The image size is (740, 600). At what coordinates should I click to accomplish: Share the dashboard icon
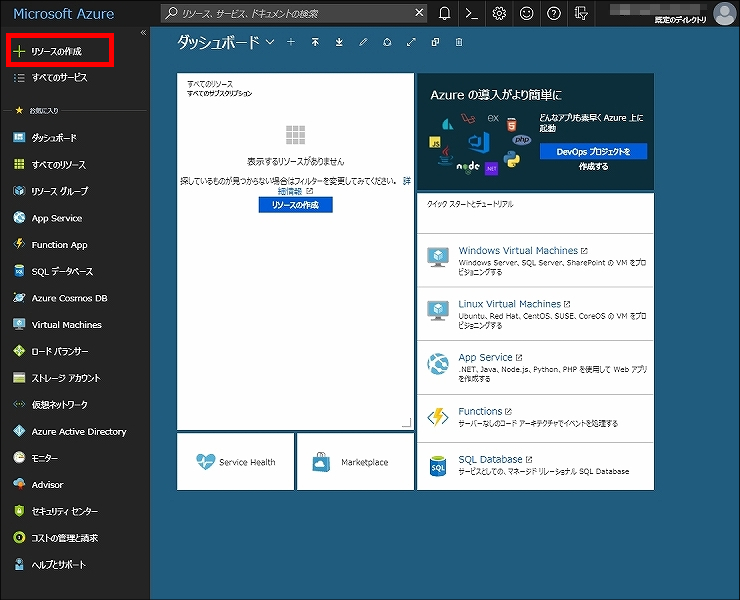387,42
